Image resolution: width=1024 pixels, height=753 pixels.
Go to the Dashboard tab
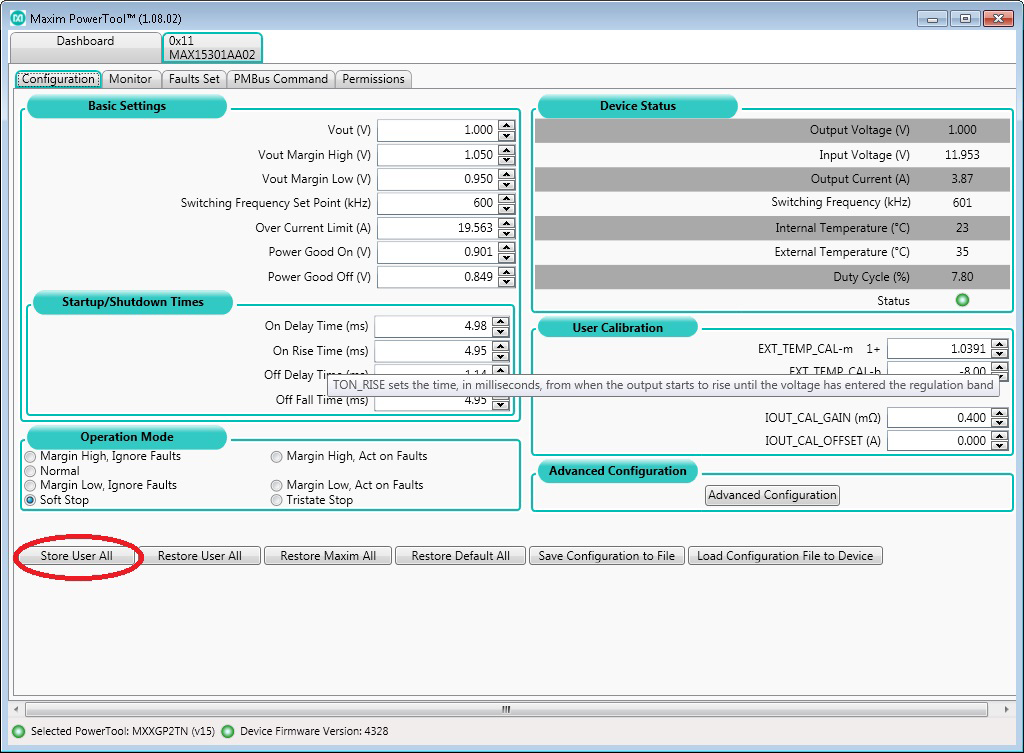point(86,41)
